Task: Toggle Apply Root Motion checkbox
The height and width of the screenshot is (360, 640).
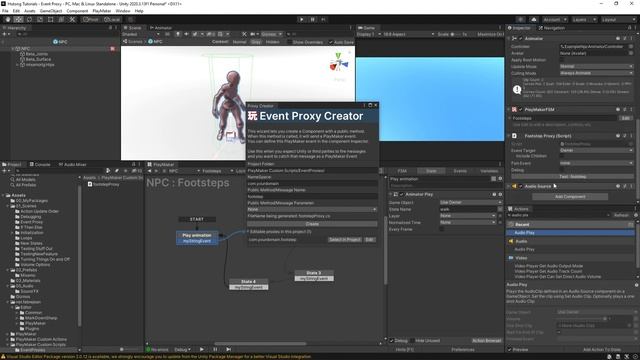Action: tap(562, 60)
